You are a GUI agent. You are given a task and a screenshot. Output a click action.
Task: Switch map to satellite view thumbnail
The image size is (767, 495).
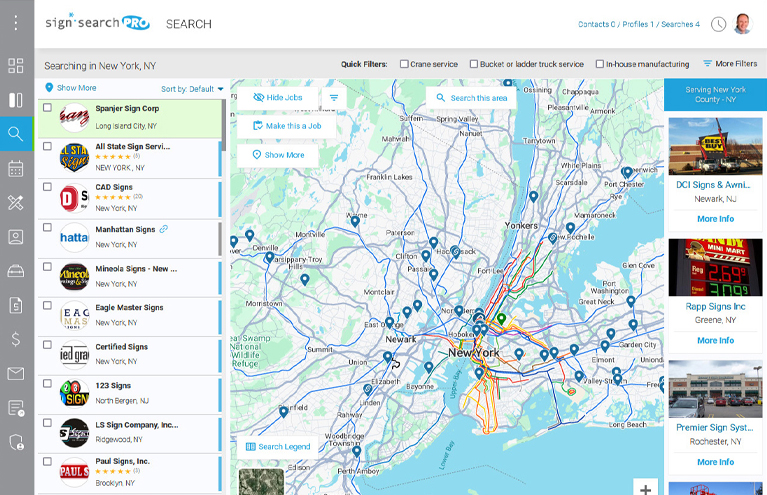coord(261,482)
